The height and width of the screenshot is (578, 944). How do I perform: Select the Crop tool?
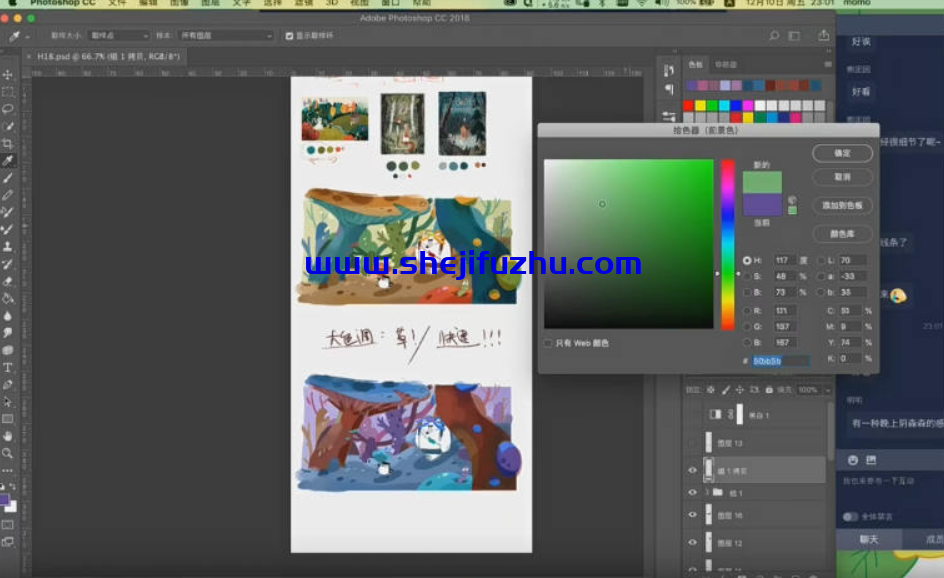8,144
